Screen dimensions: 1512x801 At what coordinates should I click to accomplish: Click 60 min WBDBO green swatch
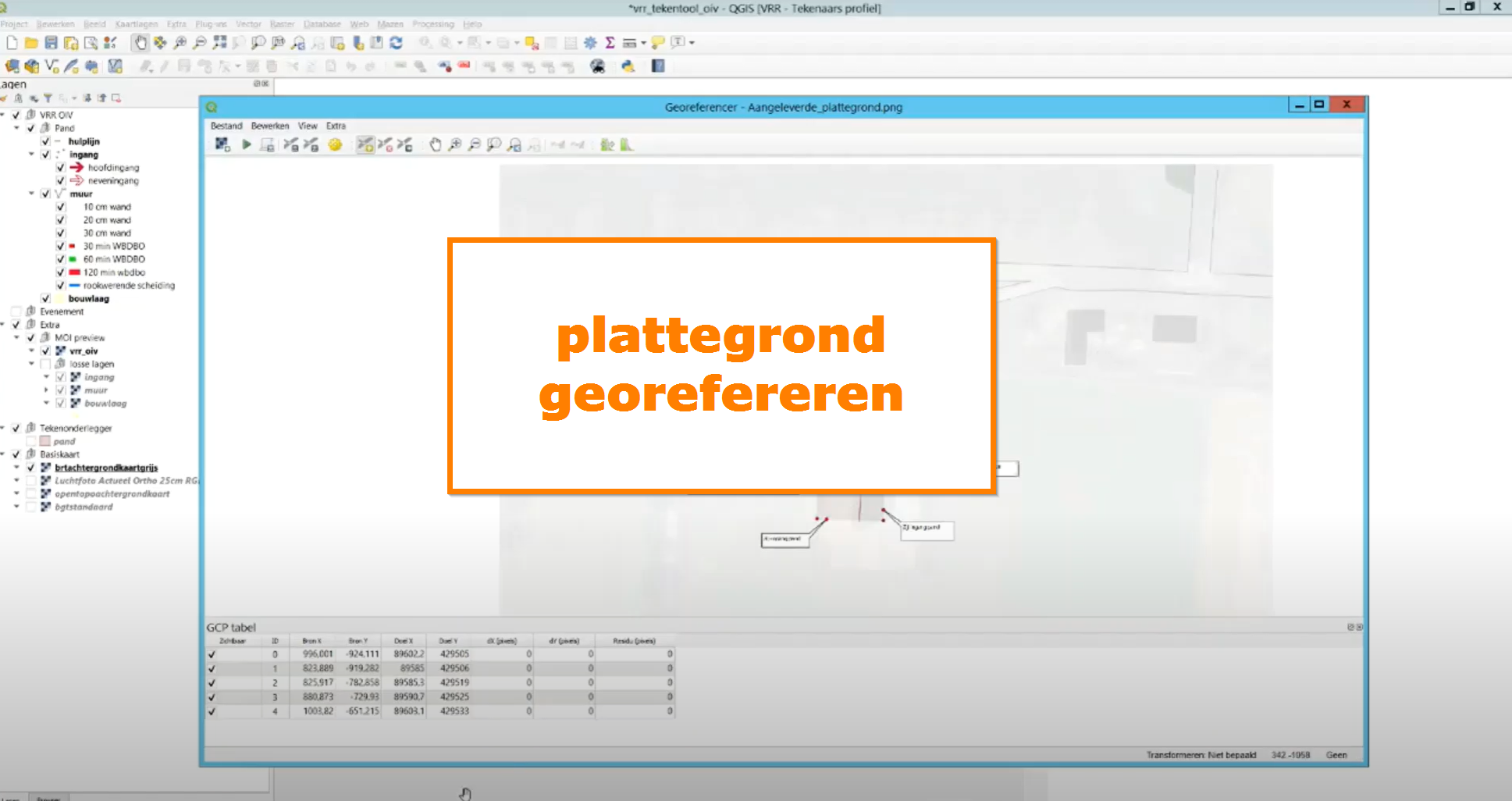click(x=73, y=259)
